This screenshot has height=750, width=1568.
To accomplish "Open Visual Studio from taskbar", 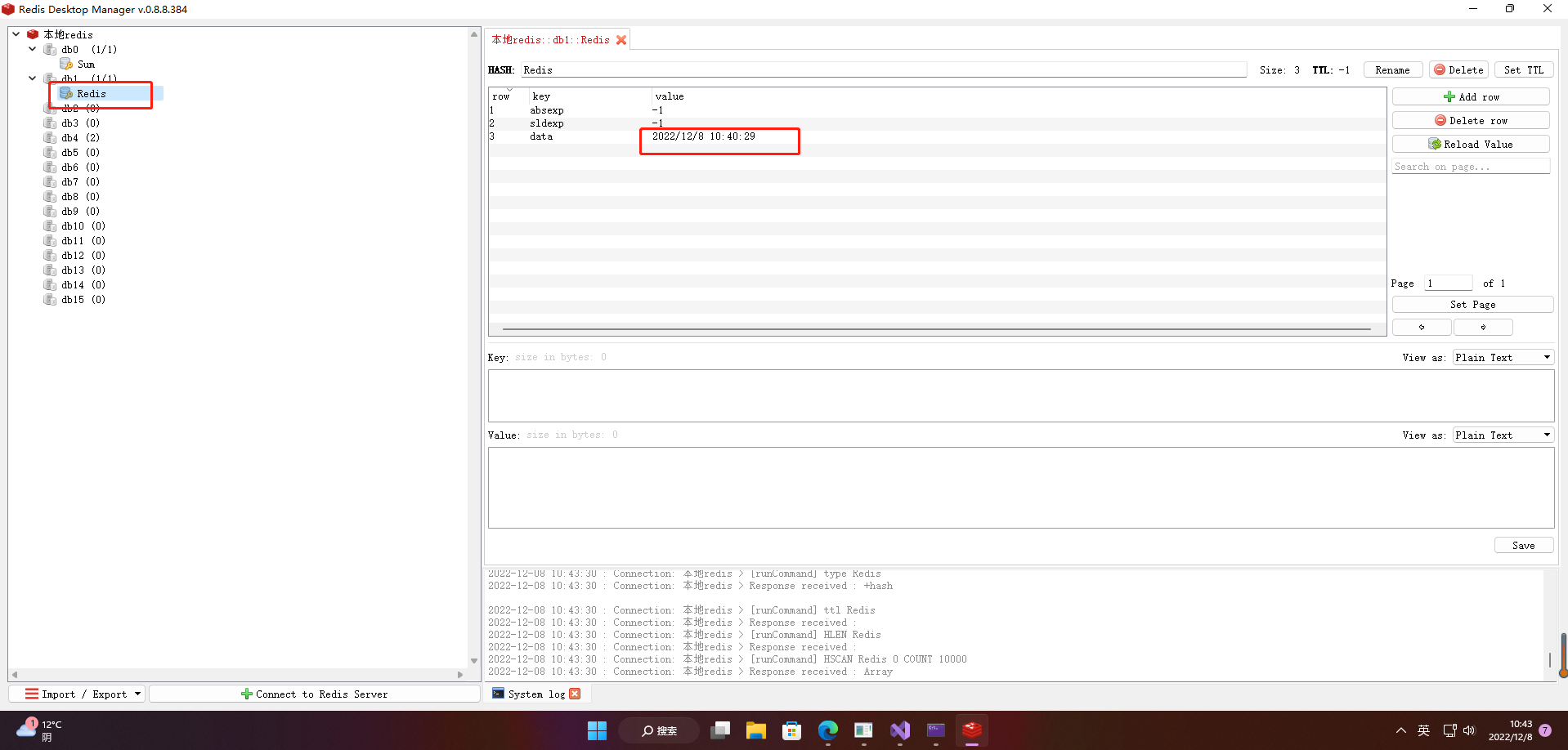I will [x=899, y=730].
